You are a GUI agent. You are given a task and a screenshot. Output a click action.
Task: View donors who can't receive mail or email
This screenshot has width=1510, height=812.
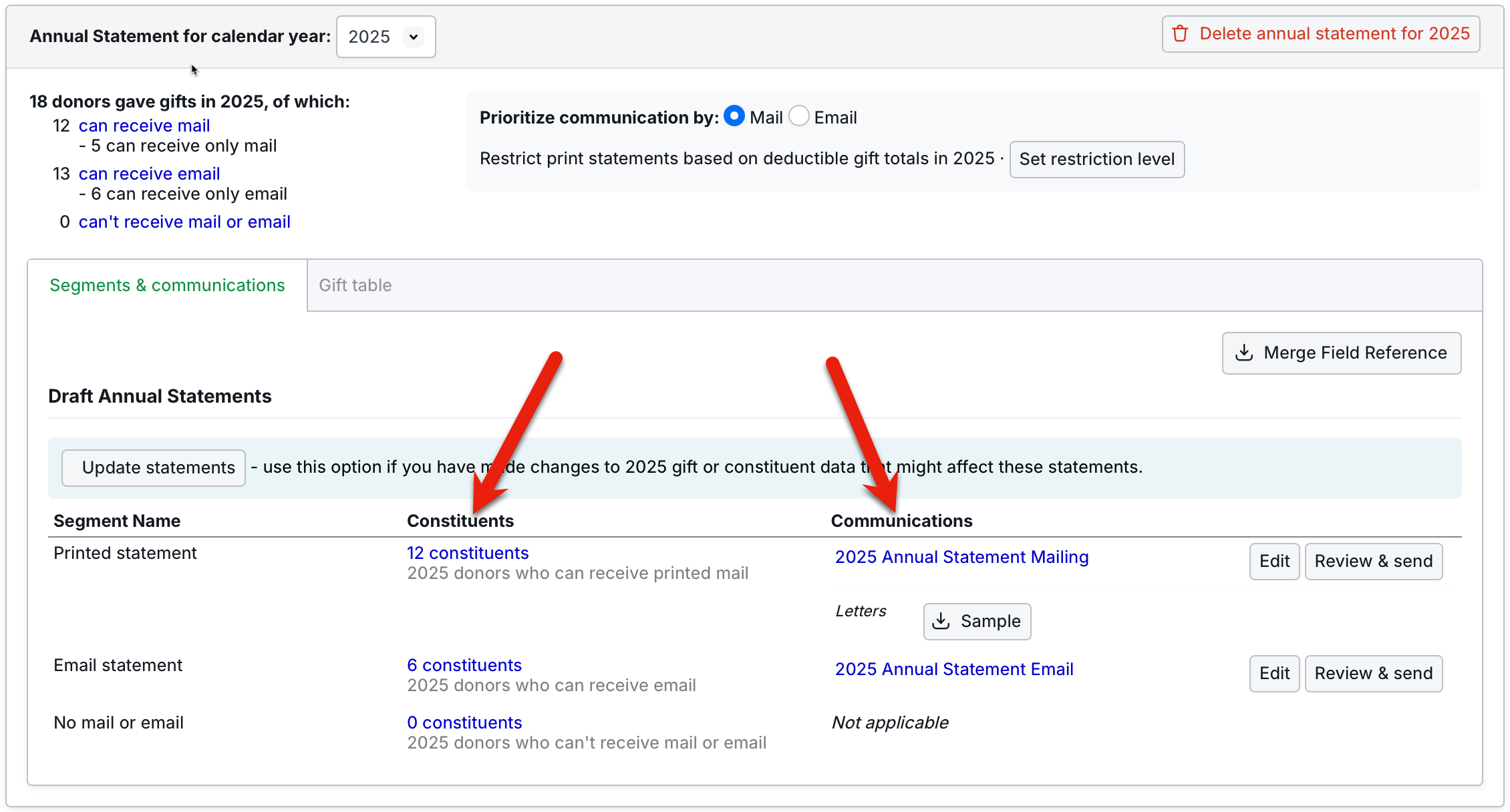coord(184,222)
